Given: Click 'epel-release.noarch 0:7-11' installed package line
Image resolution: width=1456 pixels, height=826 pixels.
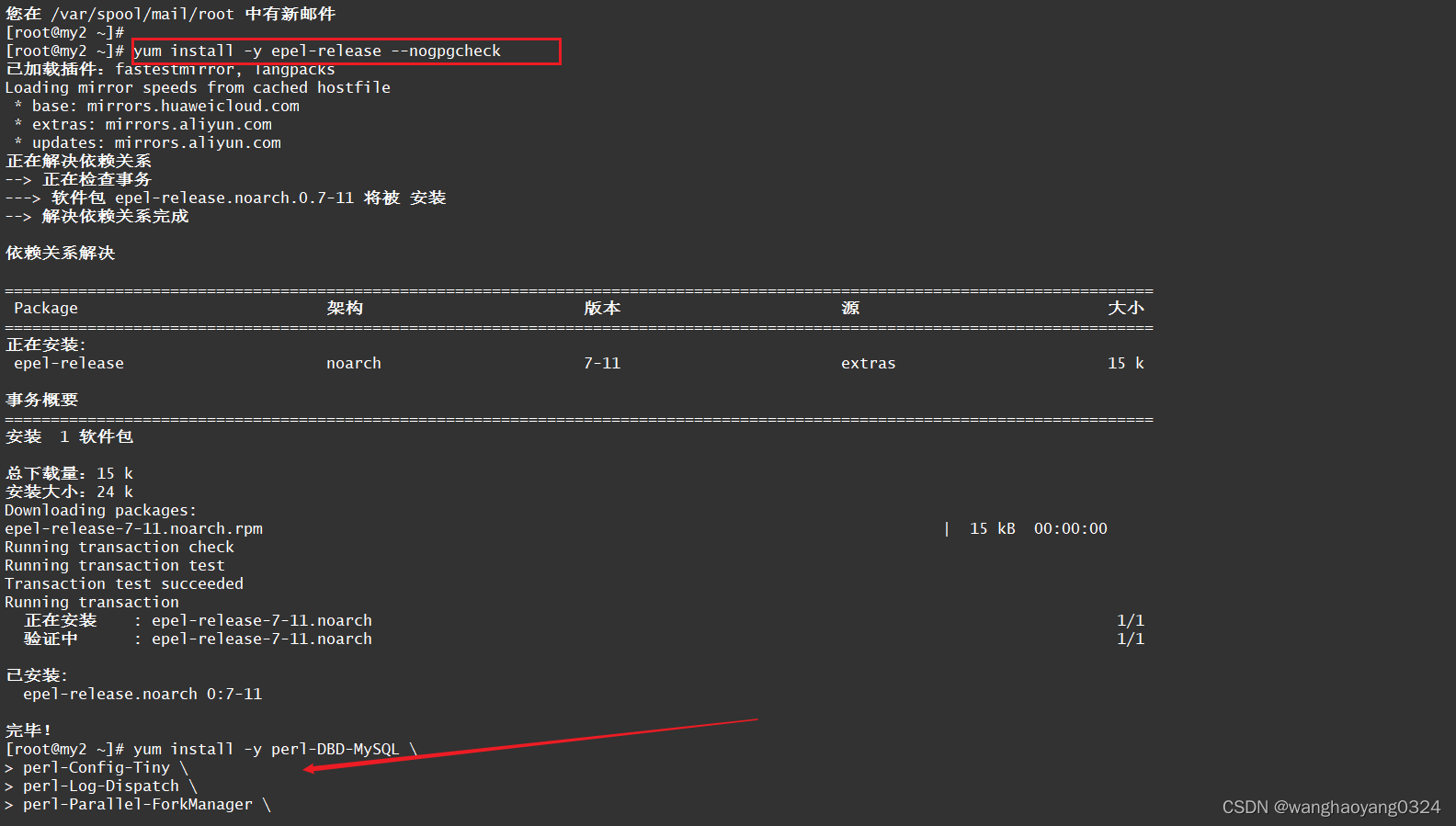Looking at the screenshot, I should click(x=142, y=695).
